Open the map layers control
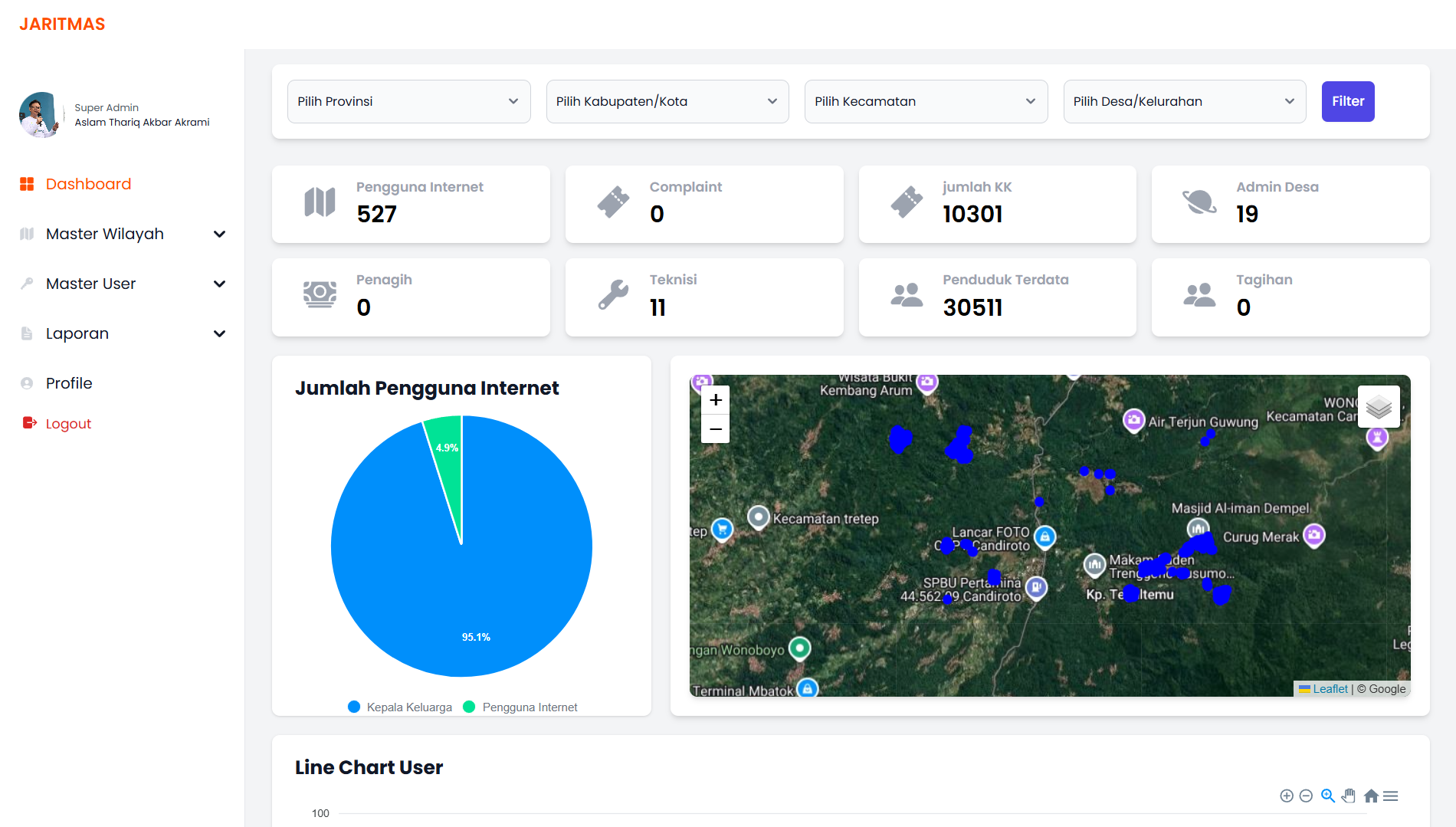This screenshot has width=1456, height=827. point(1378,407)
